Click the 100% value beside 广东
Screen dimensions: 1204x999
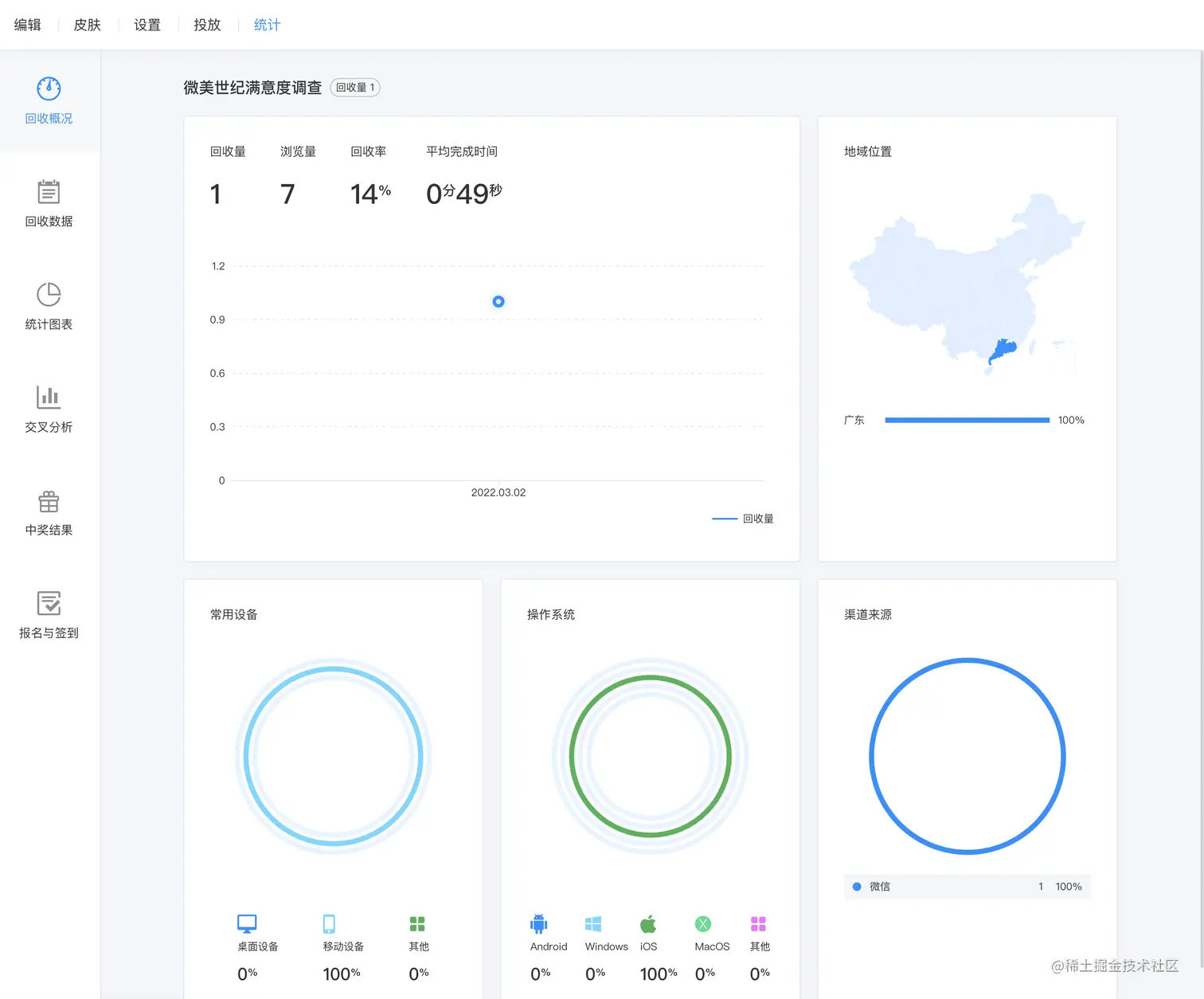point(1071,420)
